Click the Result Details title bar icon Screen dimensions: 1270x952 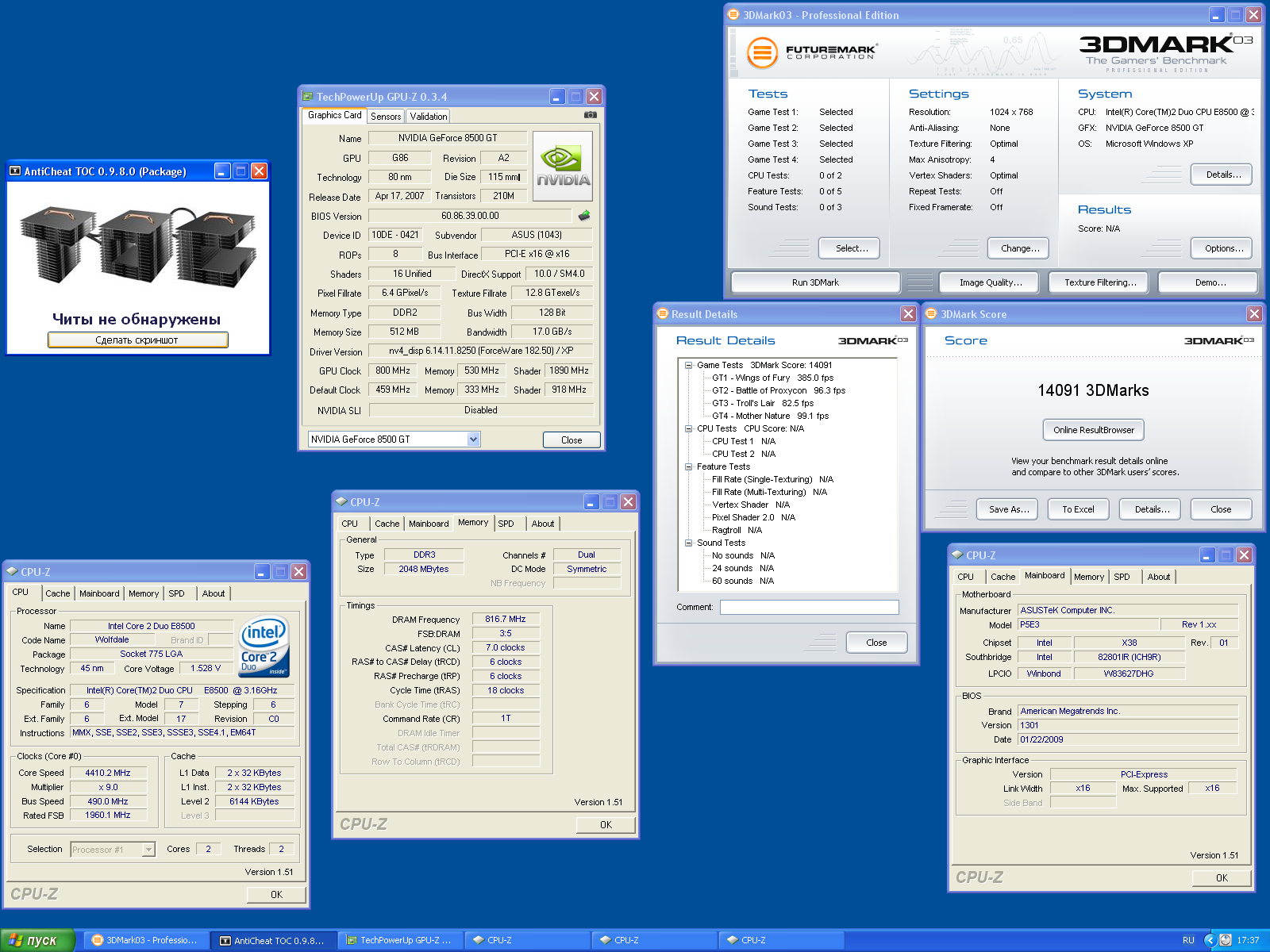(663, 314)
